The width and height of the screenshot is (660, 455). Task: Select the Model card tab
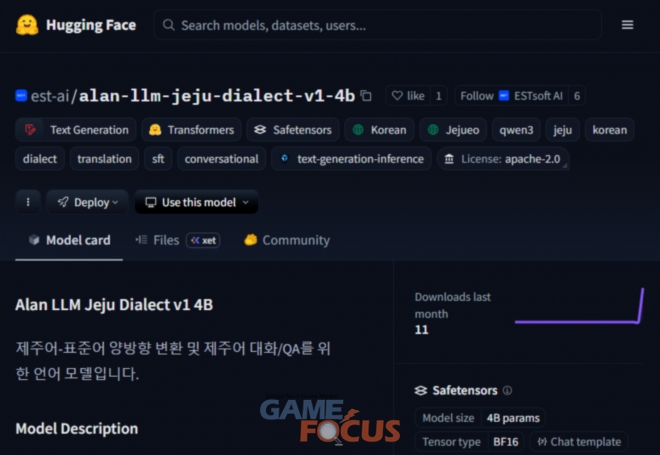click(x=69, y=240)
